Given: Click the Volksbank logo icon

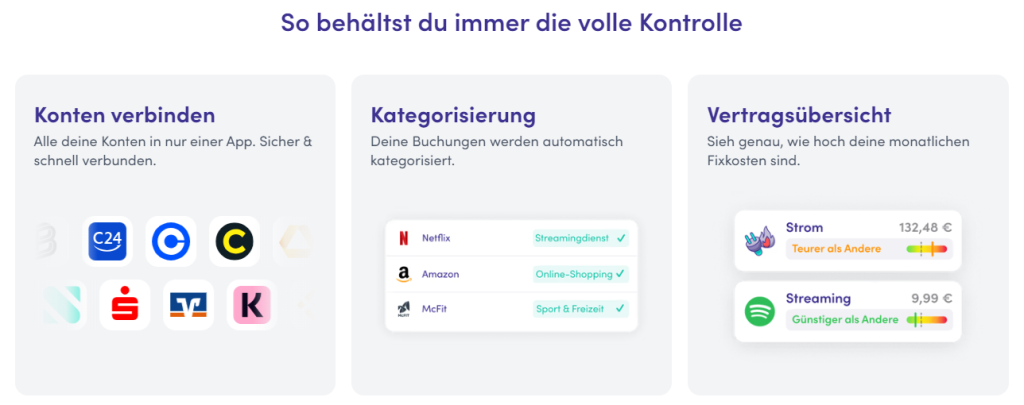Looking at the screenshot, I should click(x=189, y=305).
